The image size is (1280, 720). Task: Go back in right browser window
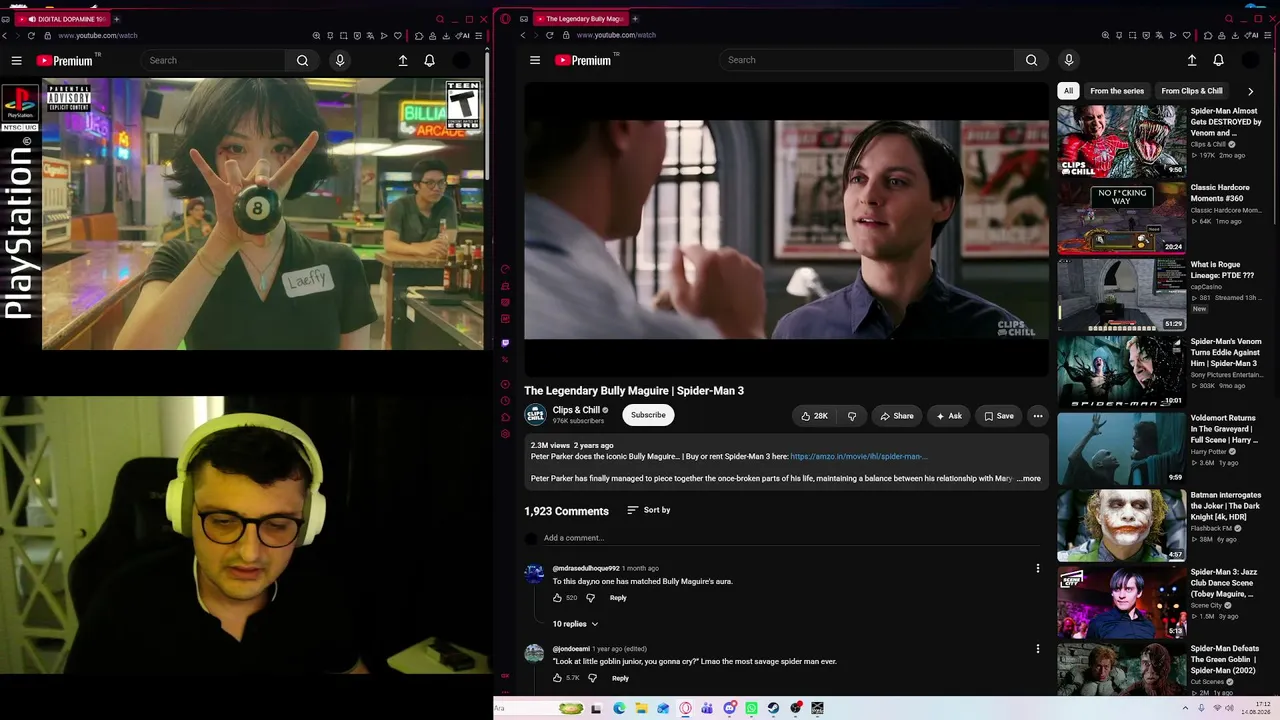[522, 35]
